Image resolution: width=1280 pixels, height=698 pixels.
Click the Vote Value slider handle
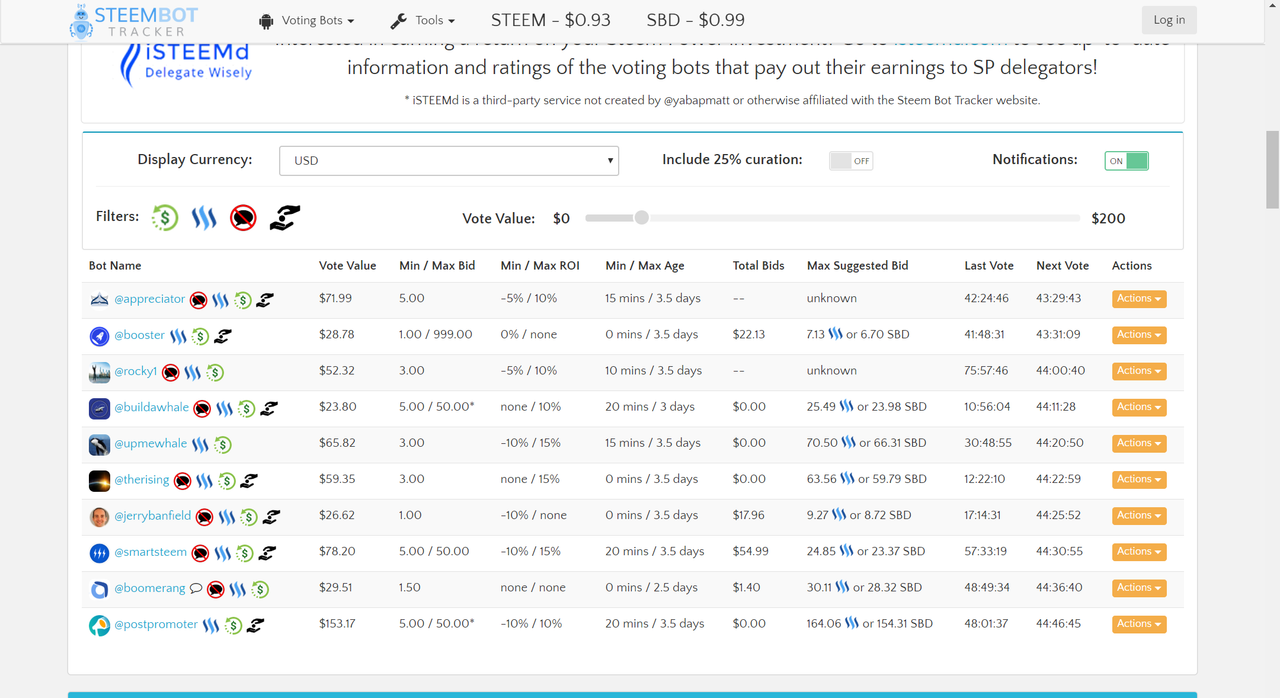click(641, 217)
